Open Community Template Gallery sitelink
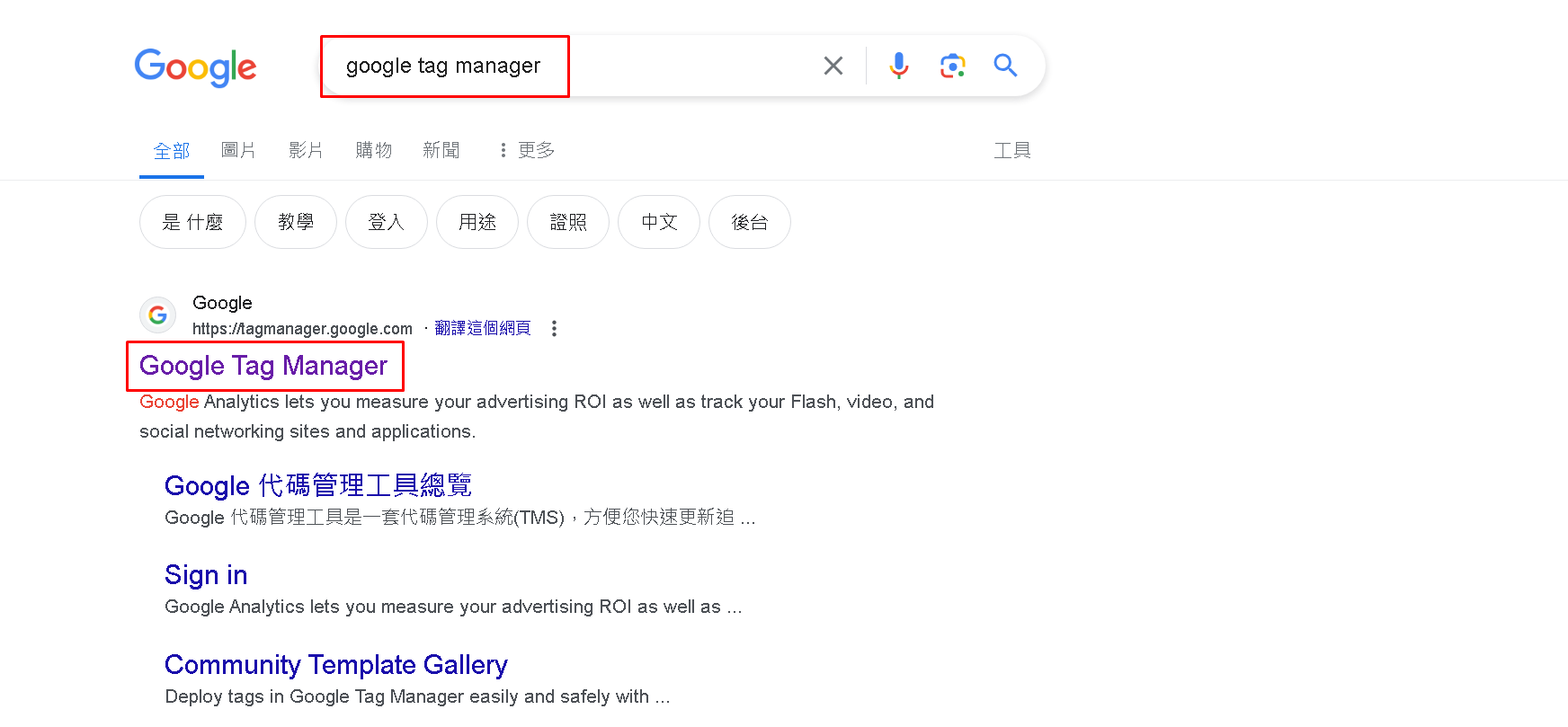The image size is (1568, 727). tap(336, 665)
